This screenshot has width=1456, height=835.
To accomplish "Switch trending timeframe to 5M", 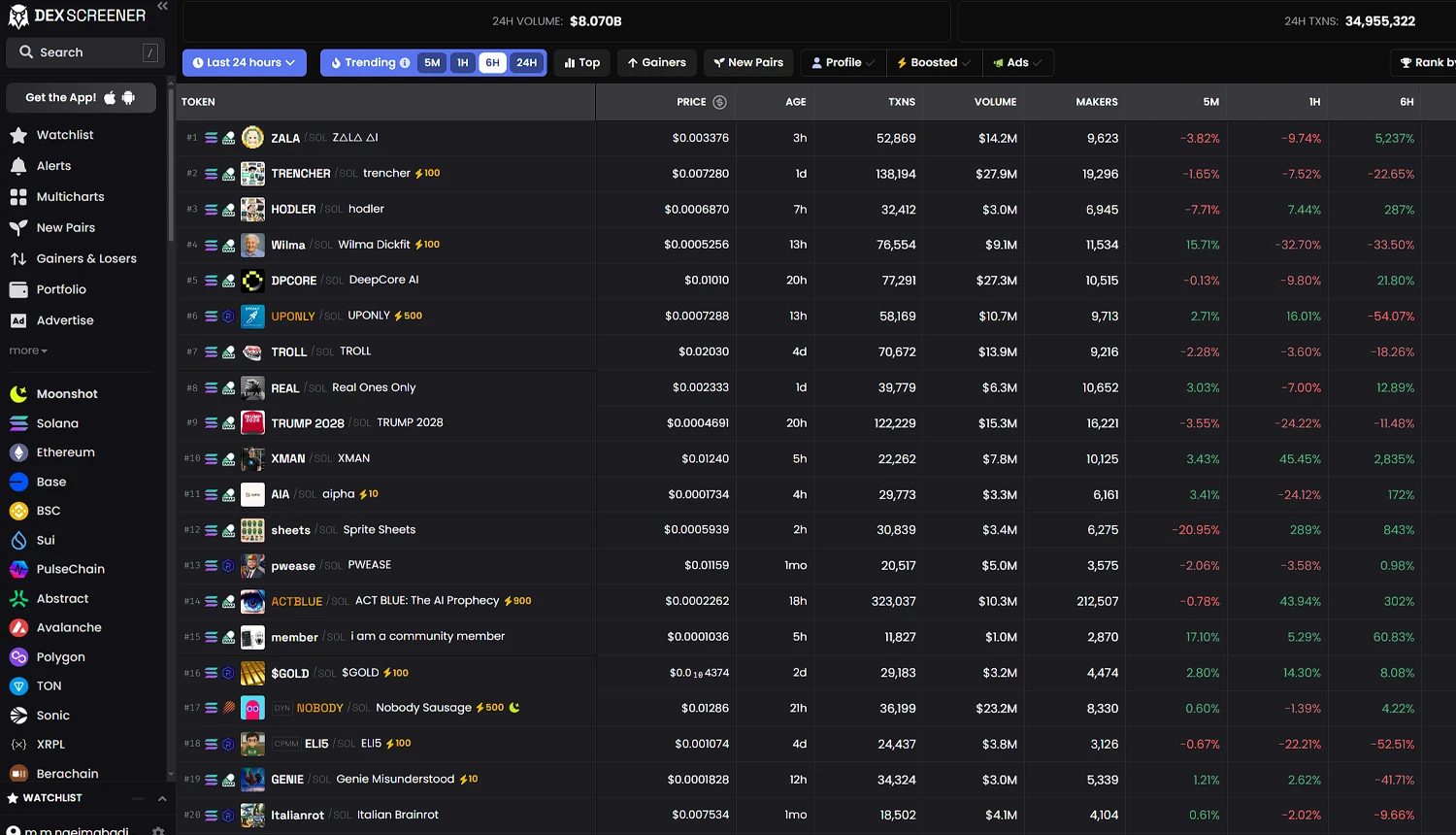I will 432,63.
